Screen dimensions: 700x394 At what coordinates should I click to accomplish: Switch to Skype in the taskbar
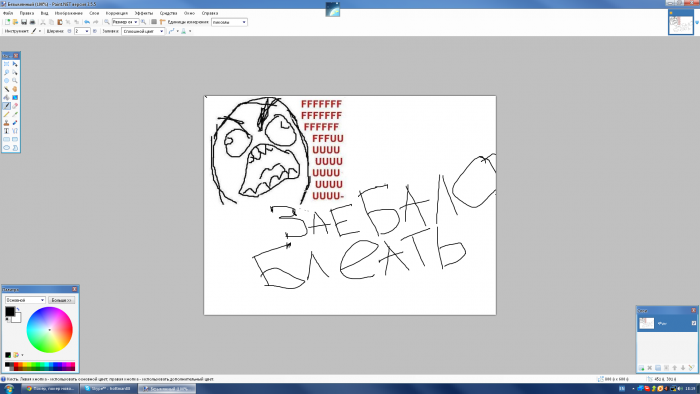[x=108, y=389]
